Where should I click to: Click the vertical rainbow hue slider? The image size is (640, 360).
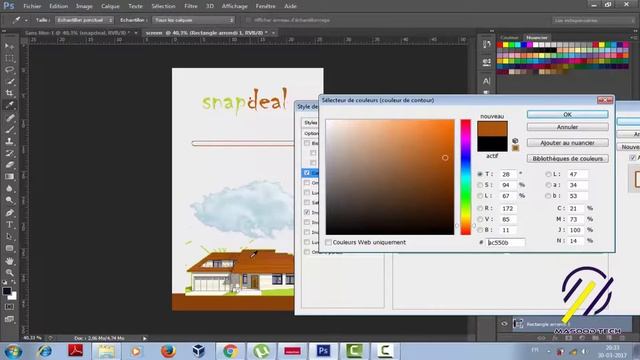tap(466, 177)
